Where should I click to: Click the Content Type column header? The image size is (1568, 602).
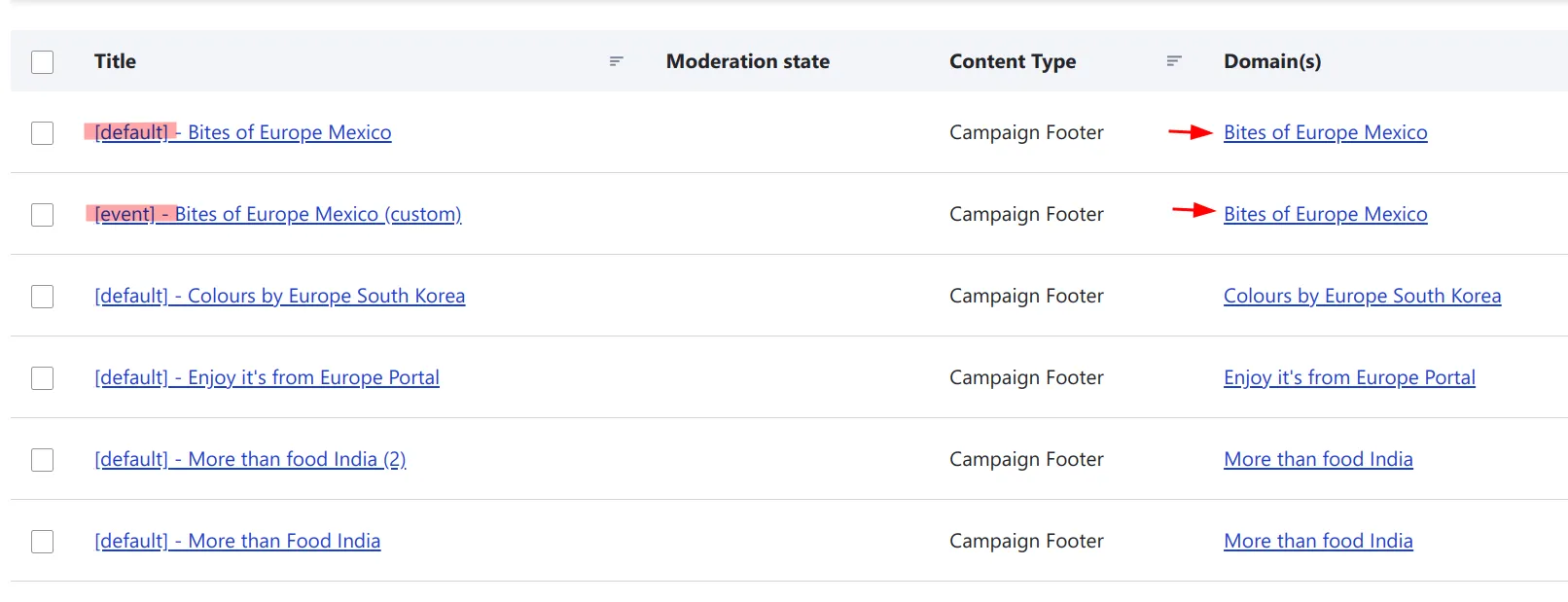click(1012, 61)
